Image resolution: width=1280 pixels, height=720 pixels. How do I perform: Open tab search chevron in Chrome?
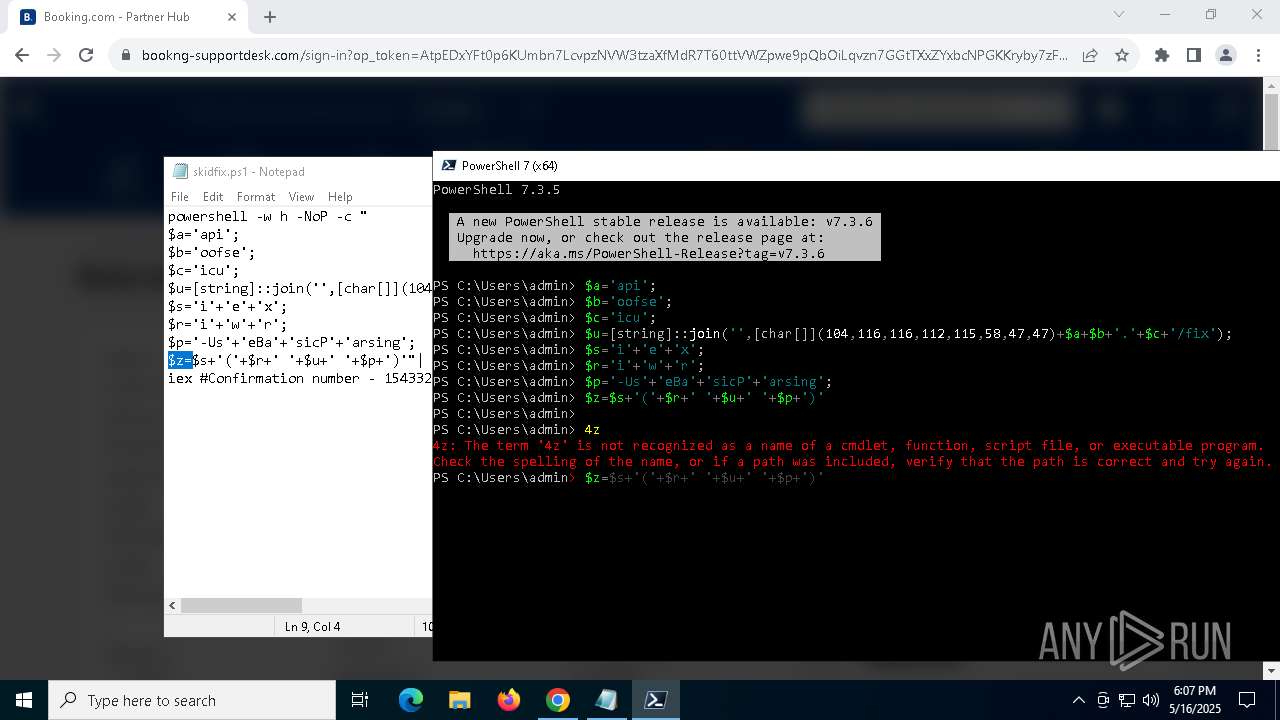pos(1119,14)
